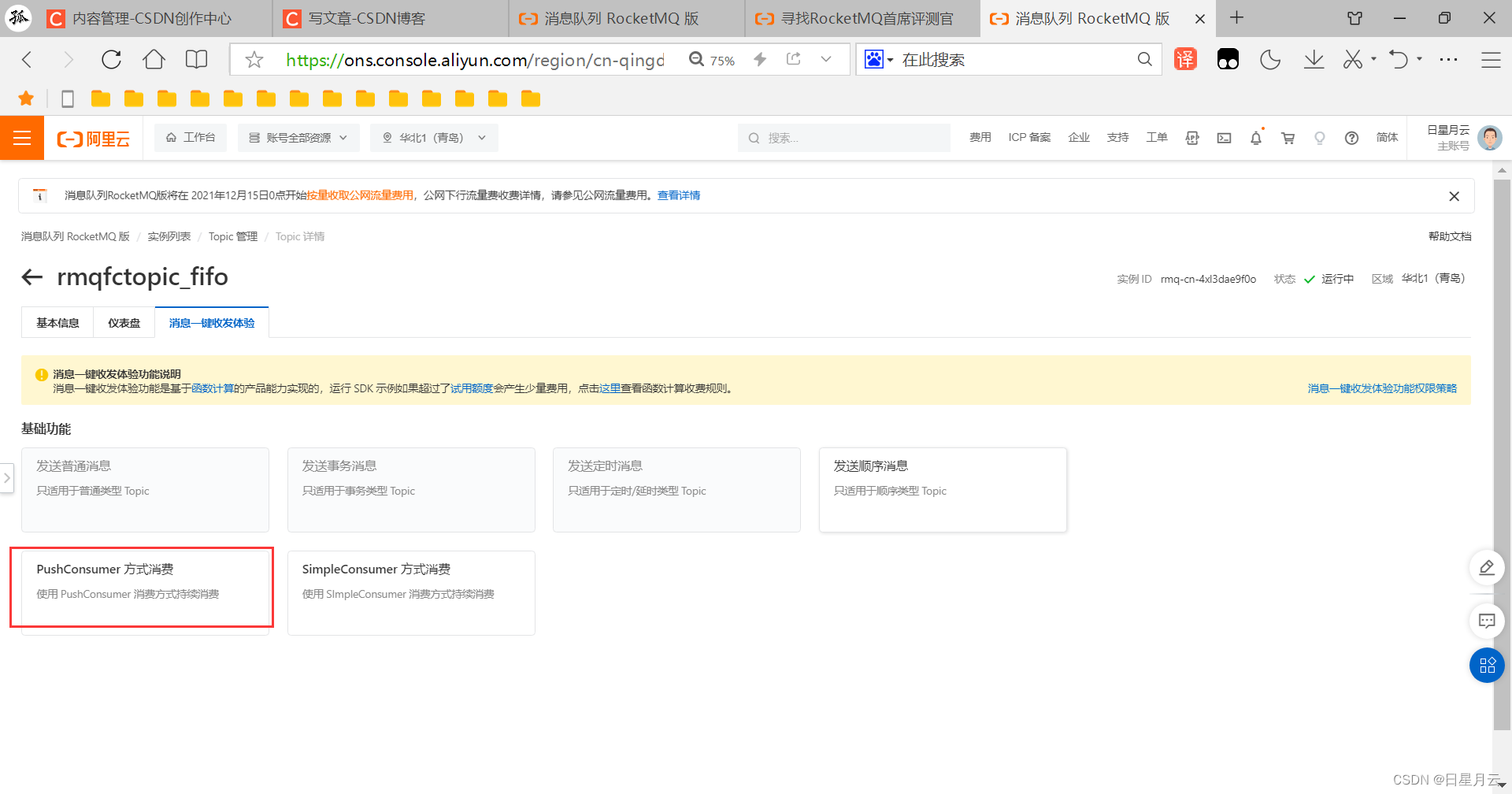
Task: Open the browser main menu lines icon
Action: 1491,60
